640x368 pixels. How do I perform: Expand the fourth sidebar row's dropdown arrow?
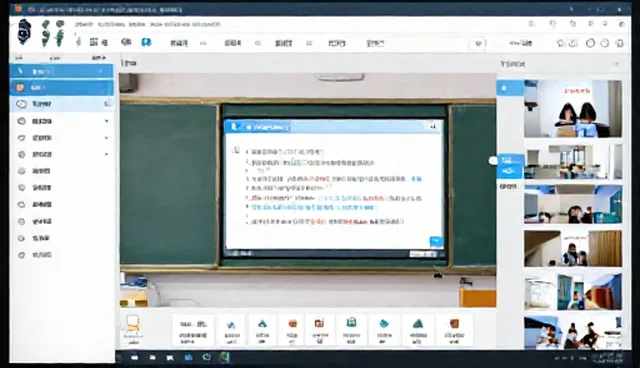[107, 121]
